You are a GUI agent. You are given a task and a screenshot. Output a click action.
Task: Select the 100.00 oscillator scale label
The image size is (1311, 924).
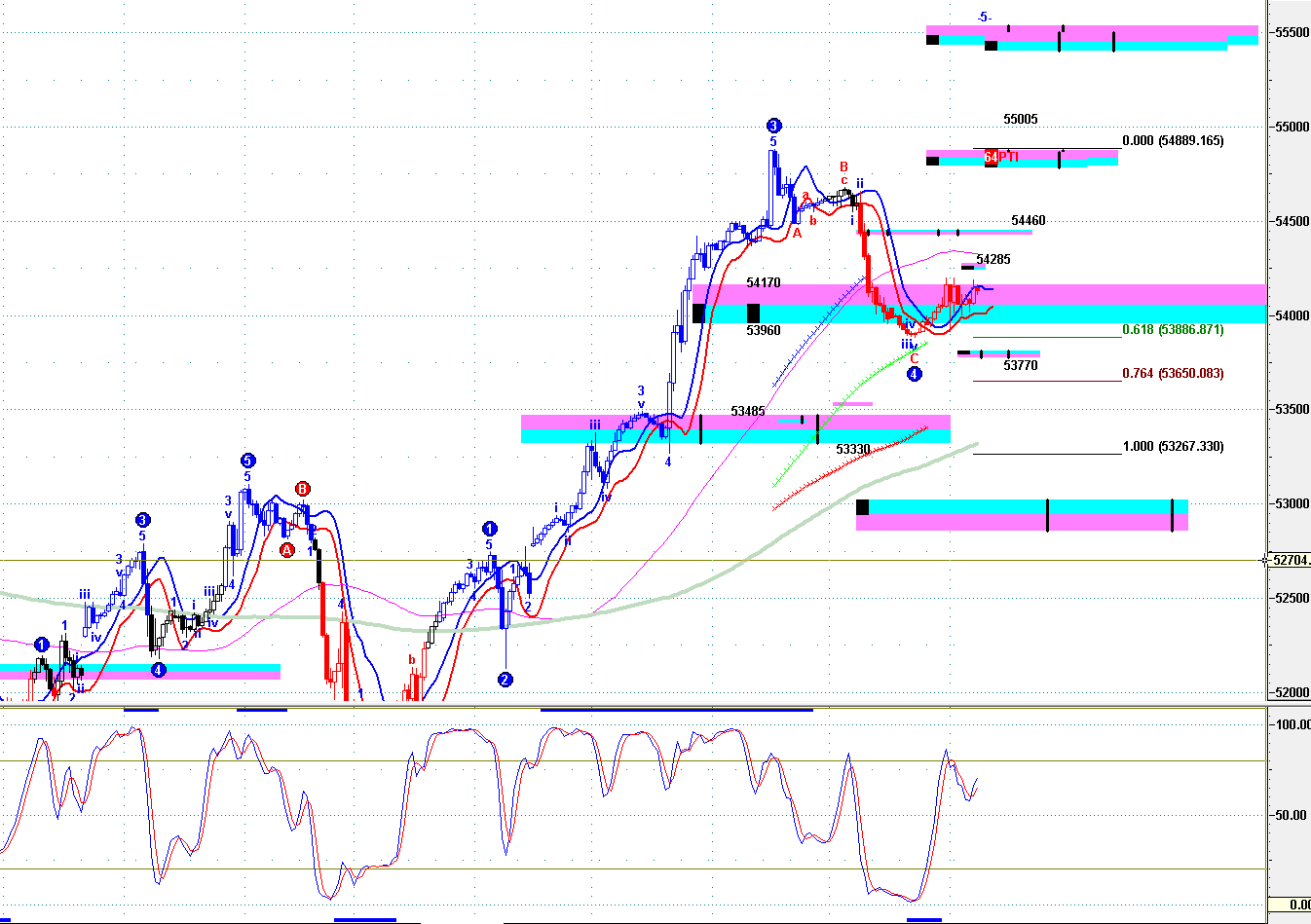pyautogui.click(x=1292, y=724)
